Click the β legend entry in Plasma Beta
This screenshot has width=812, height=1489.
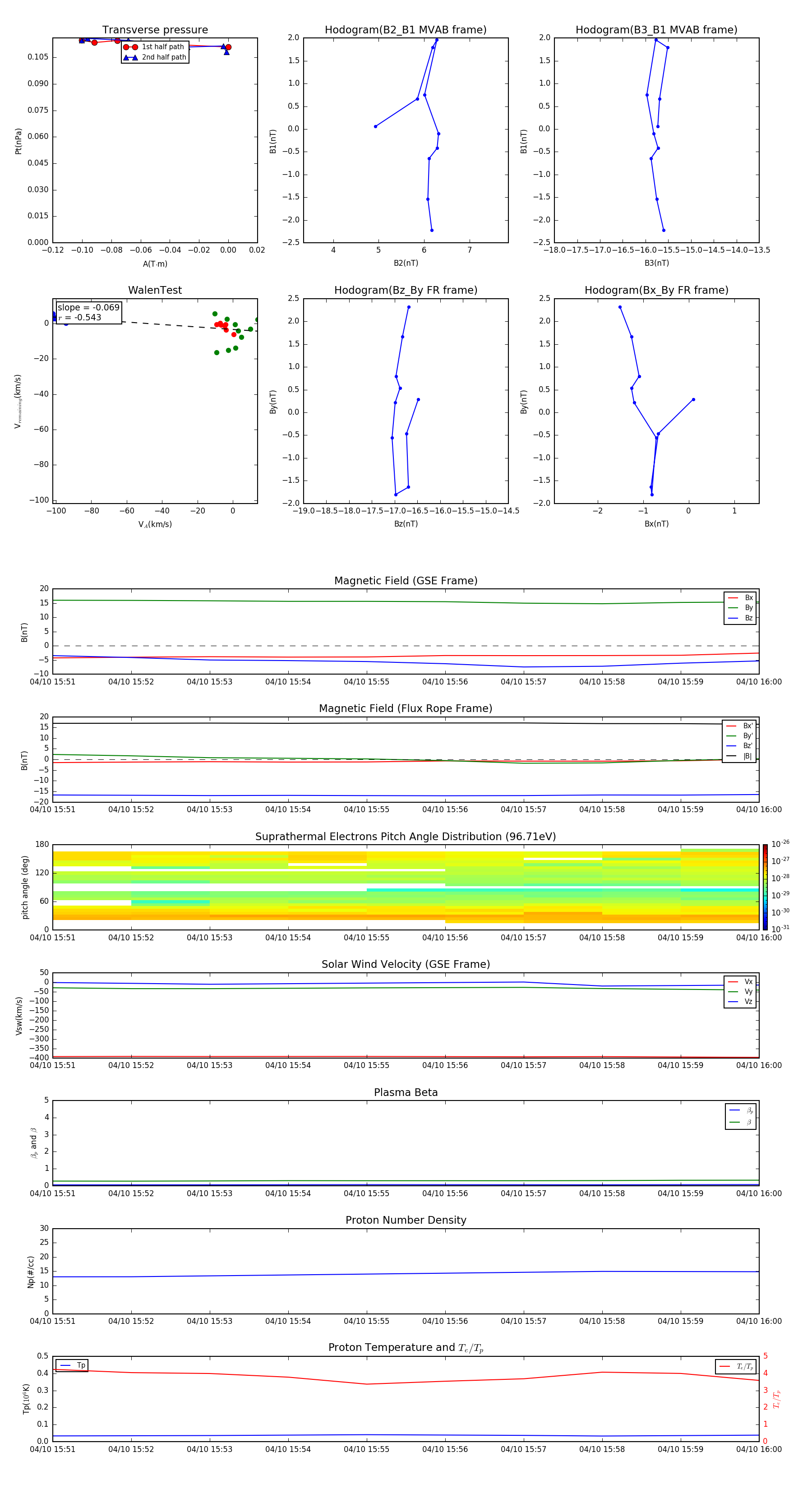tap(741, 1122)
